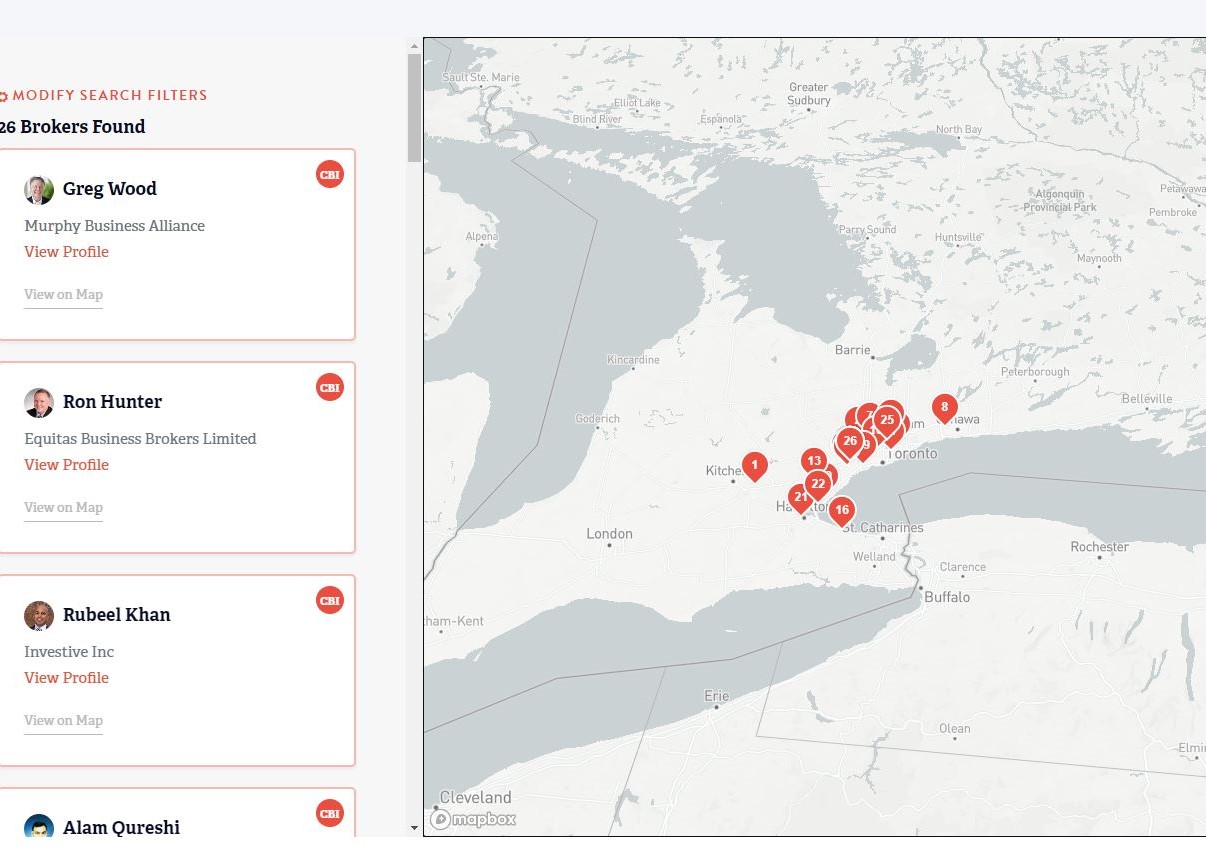Select map marker number 22
This screenshot has height=861, width=1206.
818,484
